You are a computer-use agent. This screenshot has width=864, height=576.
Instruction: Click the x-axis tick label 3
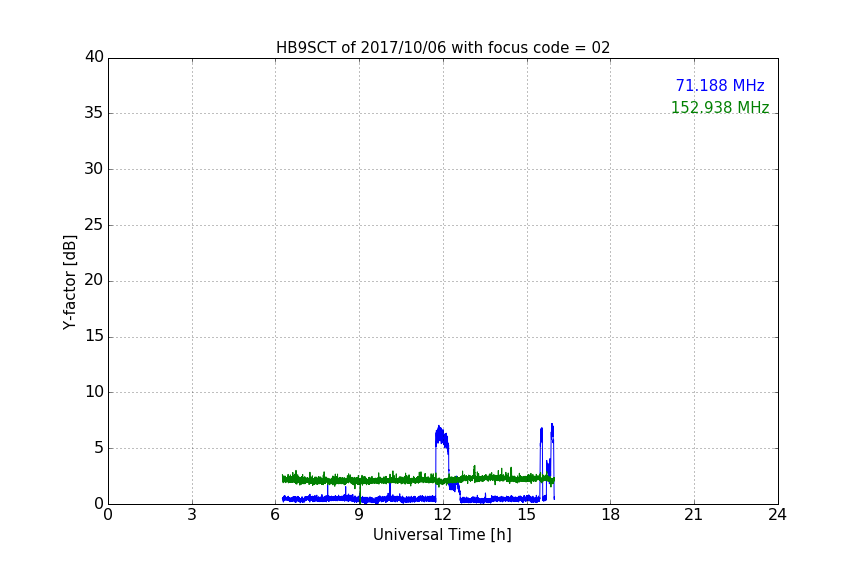click(192, 515)
